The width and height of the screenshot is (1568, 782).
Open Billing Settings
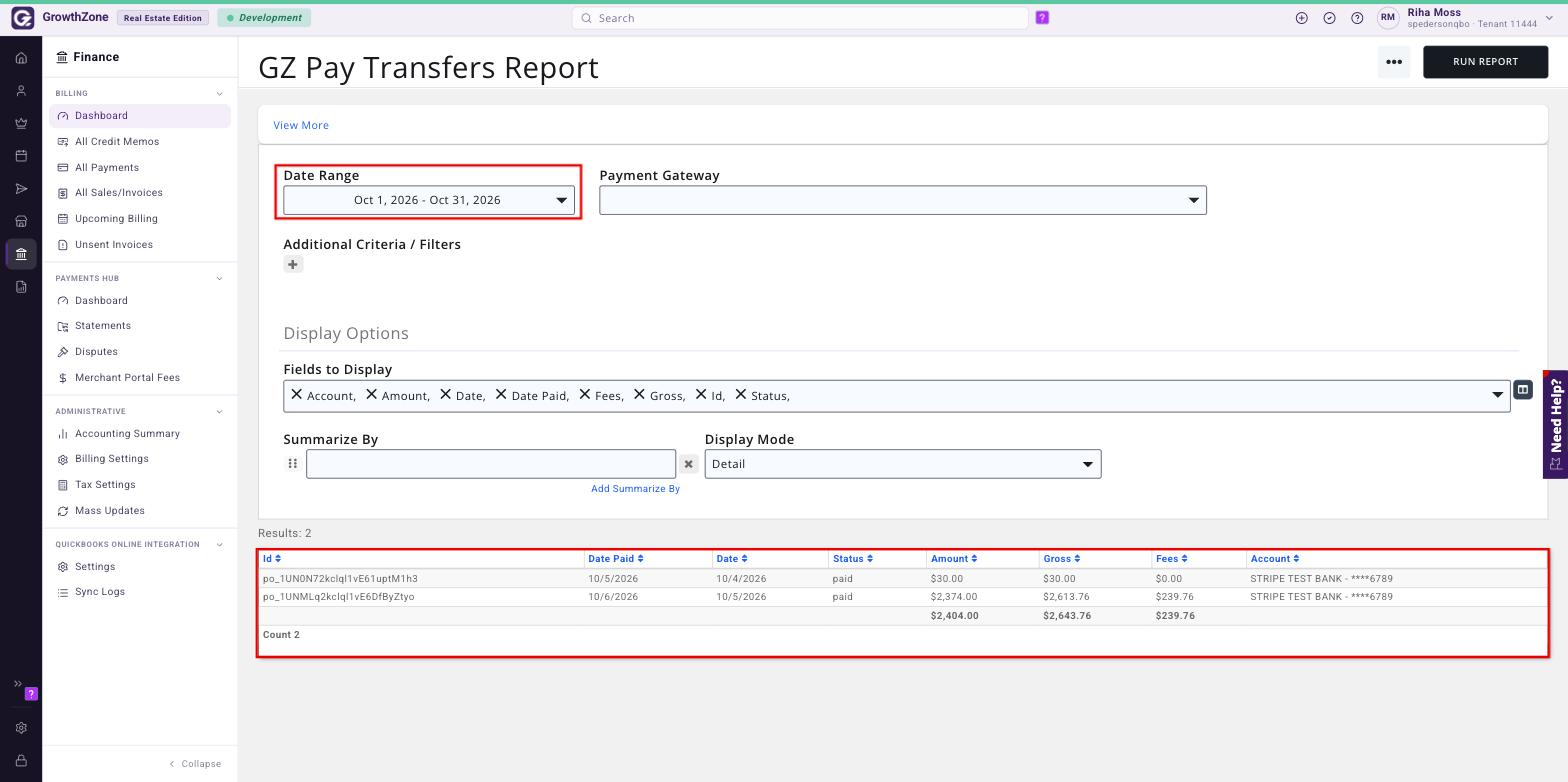(112, 459)
